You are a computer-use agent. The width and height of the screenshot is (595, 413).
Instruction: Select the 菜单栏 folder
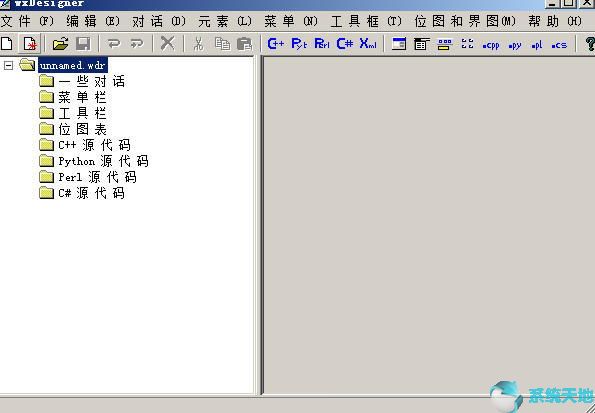(82, 97)
